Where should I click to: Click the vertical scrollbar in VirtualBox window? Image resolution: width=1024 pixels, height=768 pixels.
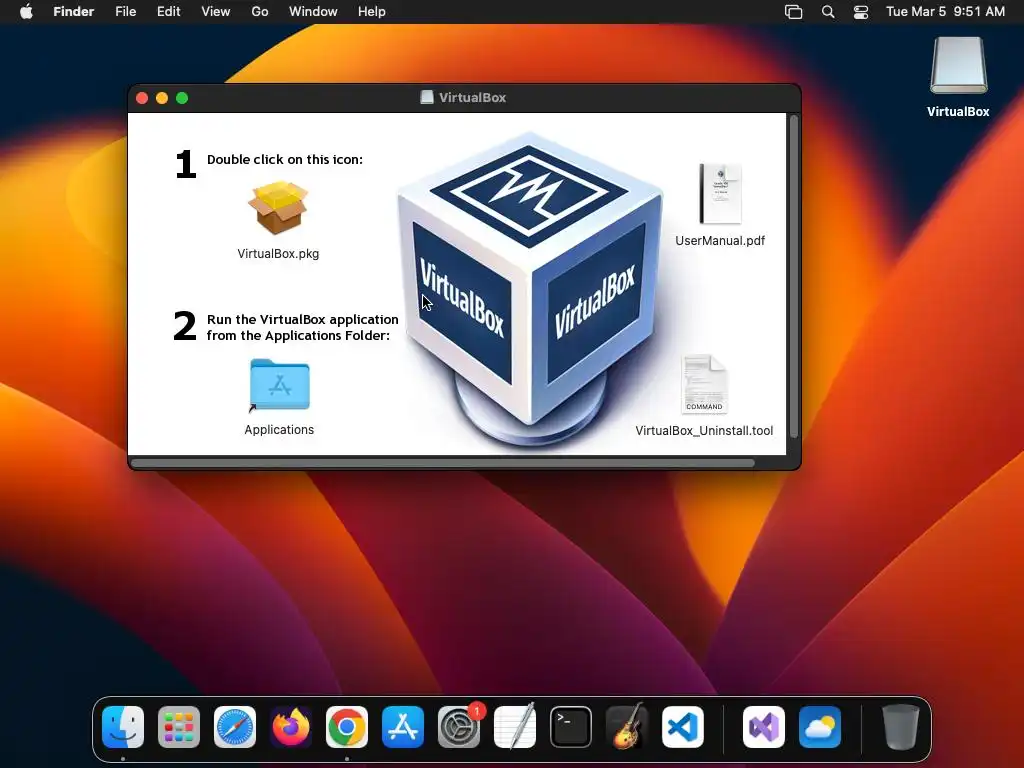[x=794, y=276]
